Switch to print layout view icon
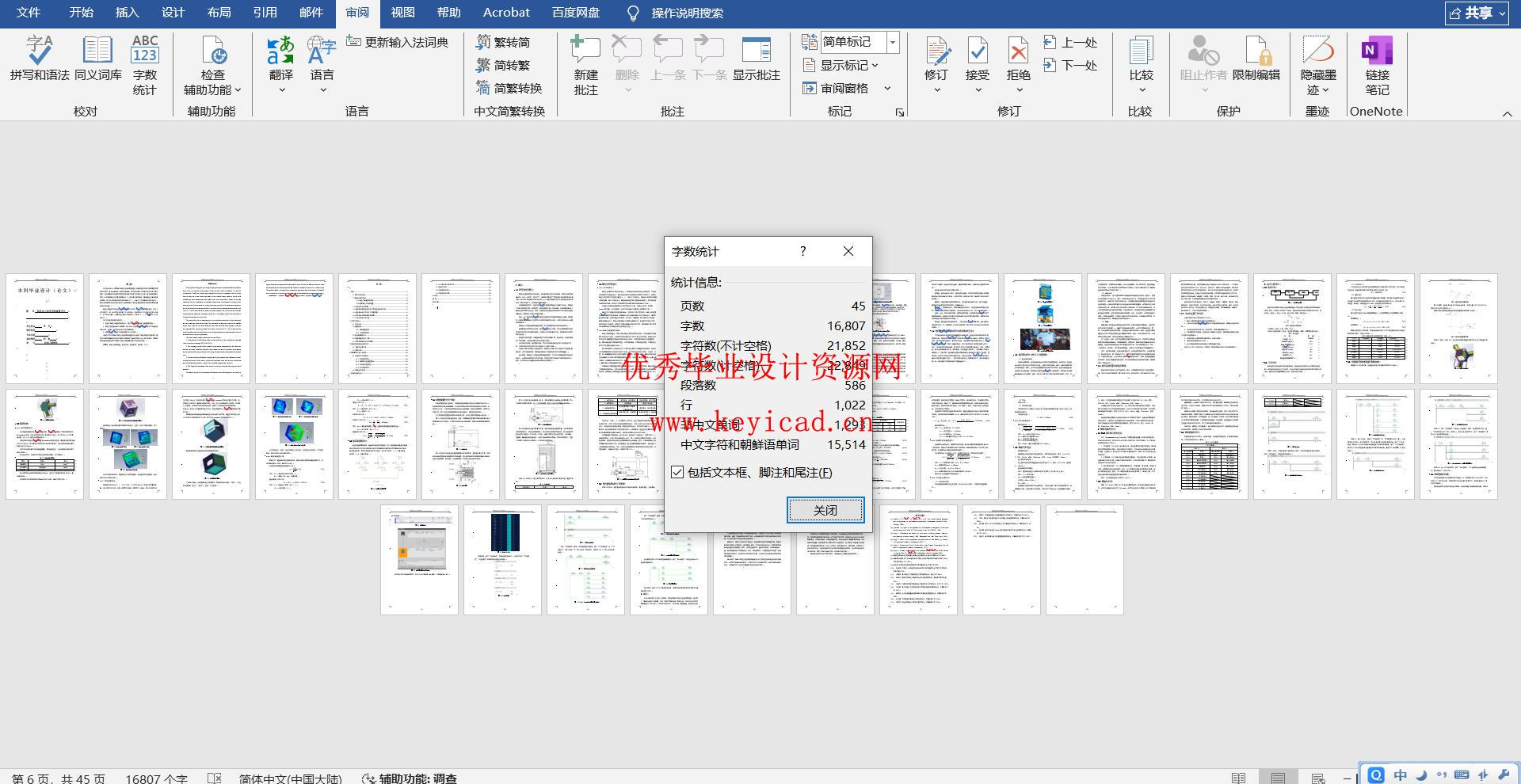 [1278, 778]
